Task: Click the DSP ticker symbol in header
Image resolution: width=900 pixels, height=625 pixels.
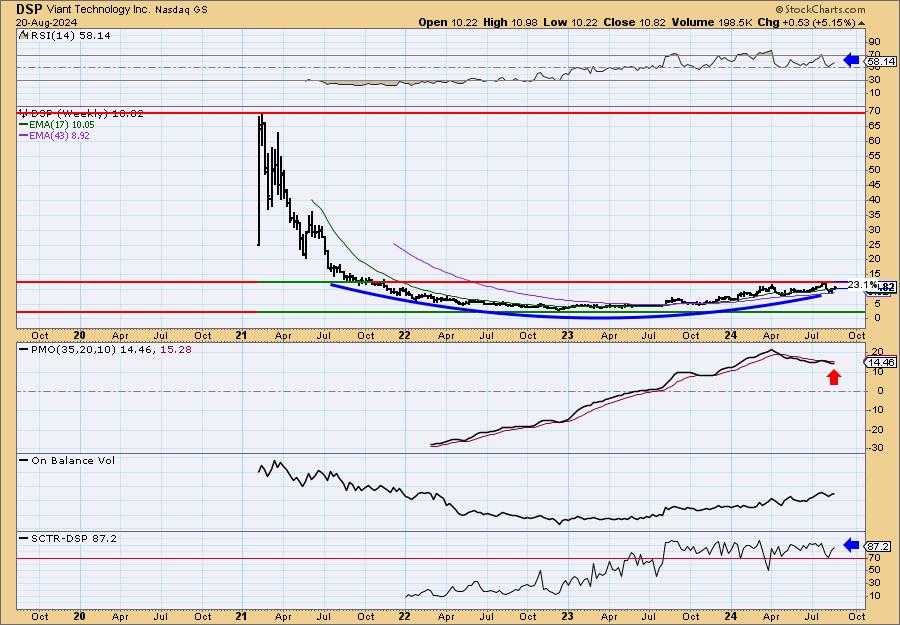Action: point(29,9)
